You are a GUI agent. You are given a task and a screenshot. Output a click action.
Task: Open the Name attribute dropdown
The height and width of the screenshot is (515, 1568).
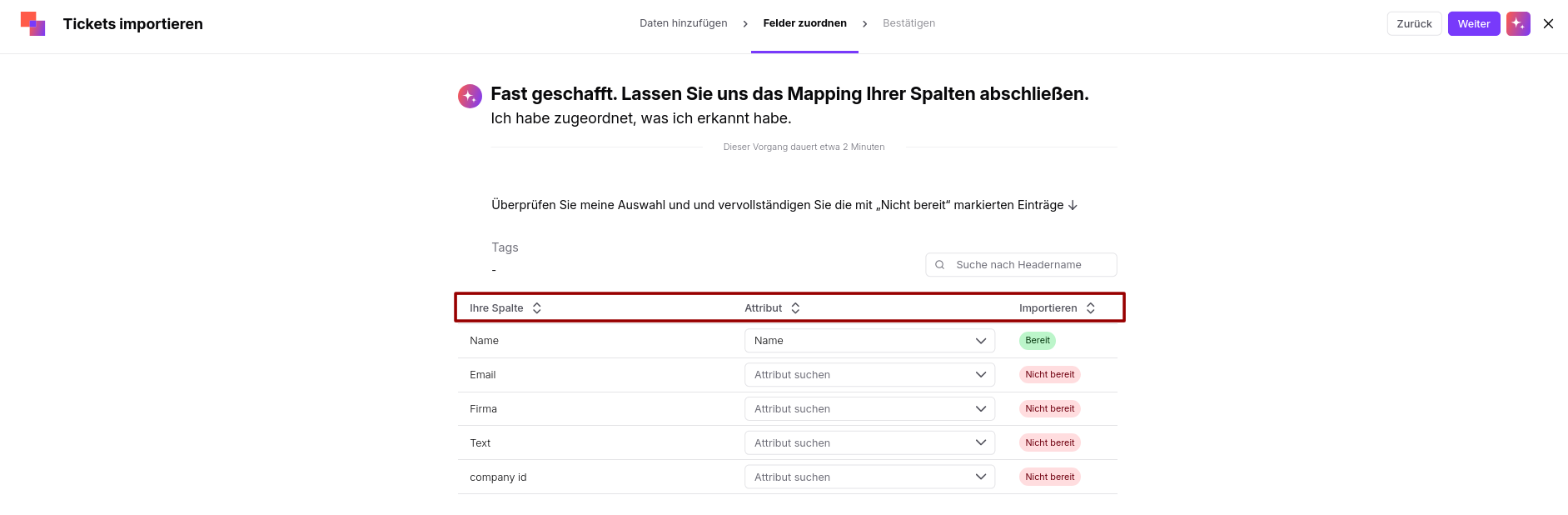click(869, 341)
